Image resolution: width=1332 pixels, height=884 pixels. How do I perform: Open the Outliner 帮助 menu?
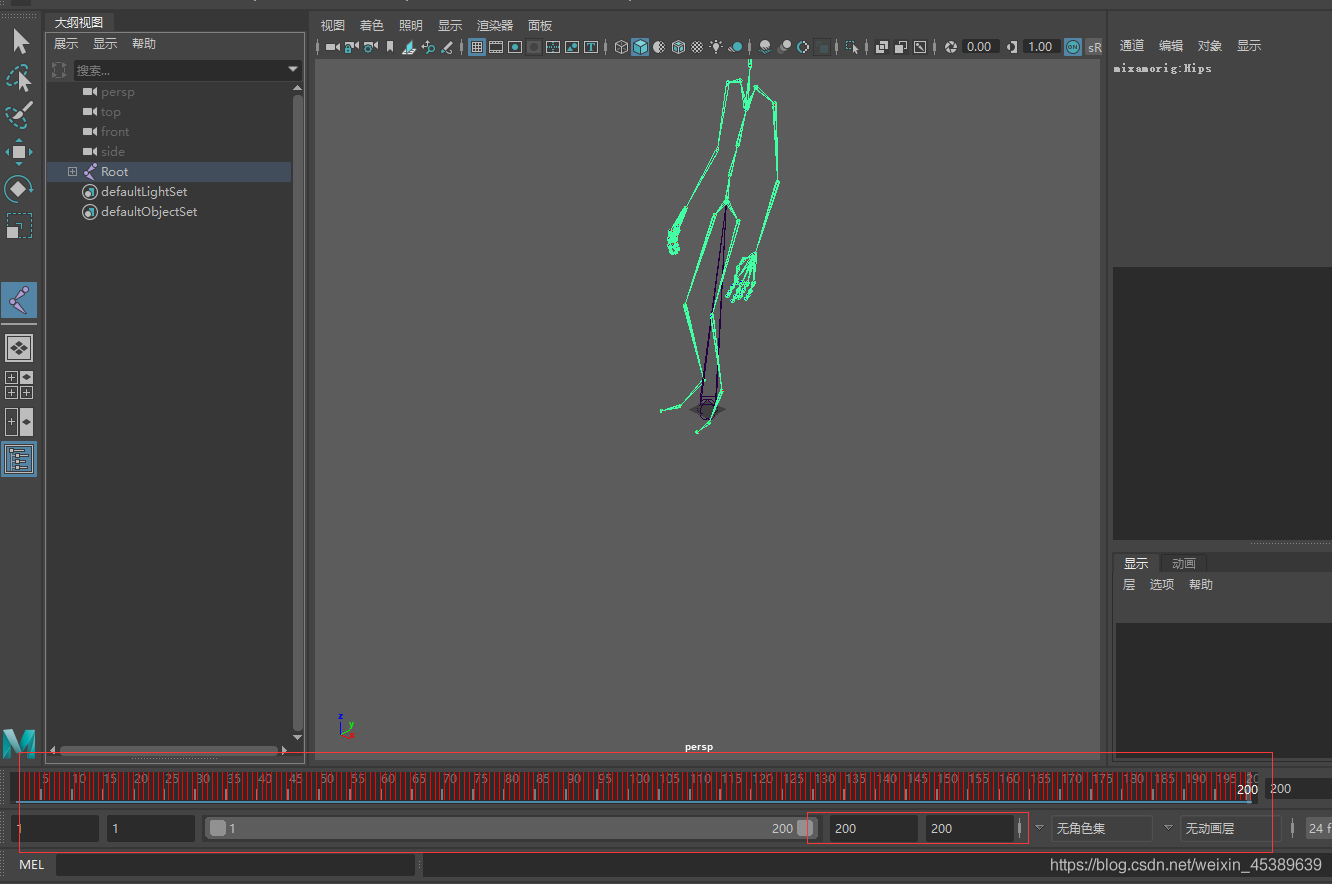144,44
